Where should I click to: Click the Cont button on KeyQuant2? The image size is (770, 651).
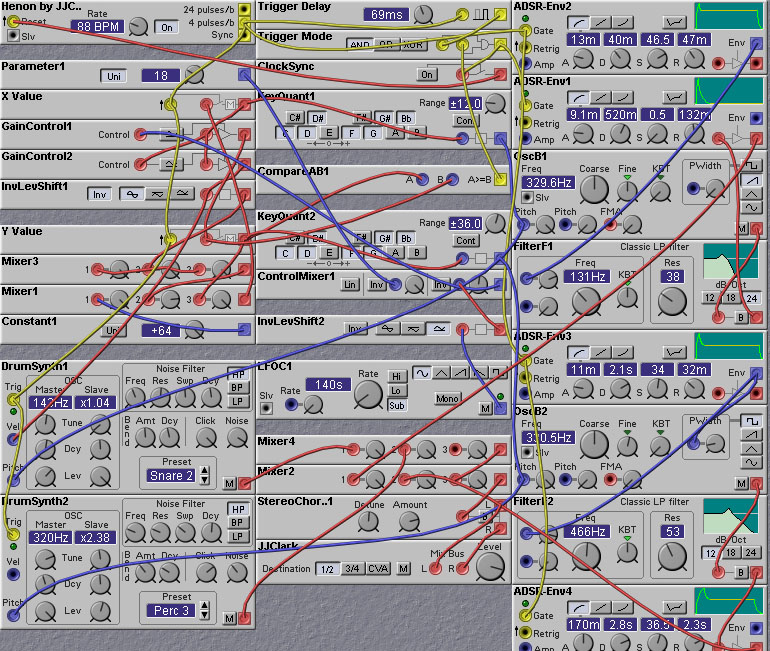point(466,241)
